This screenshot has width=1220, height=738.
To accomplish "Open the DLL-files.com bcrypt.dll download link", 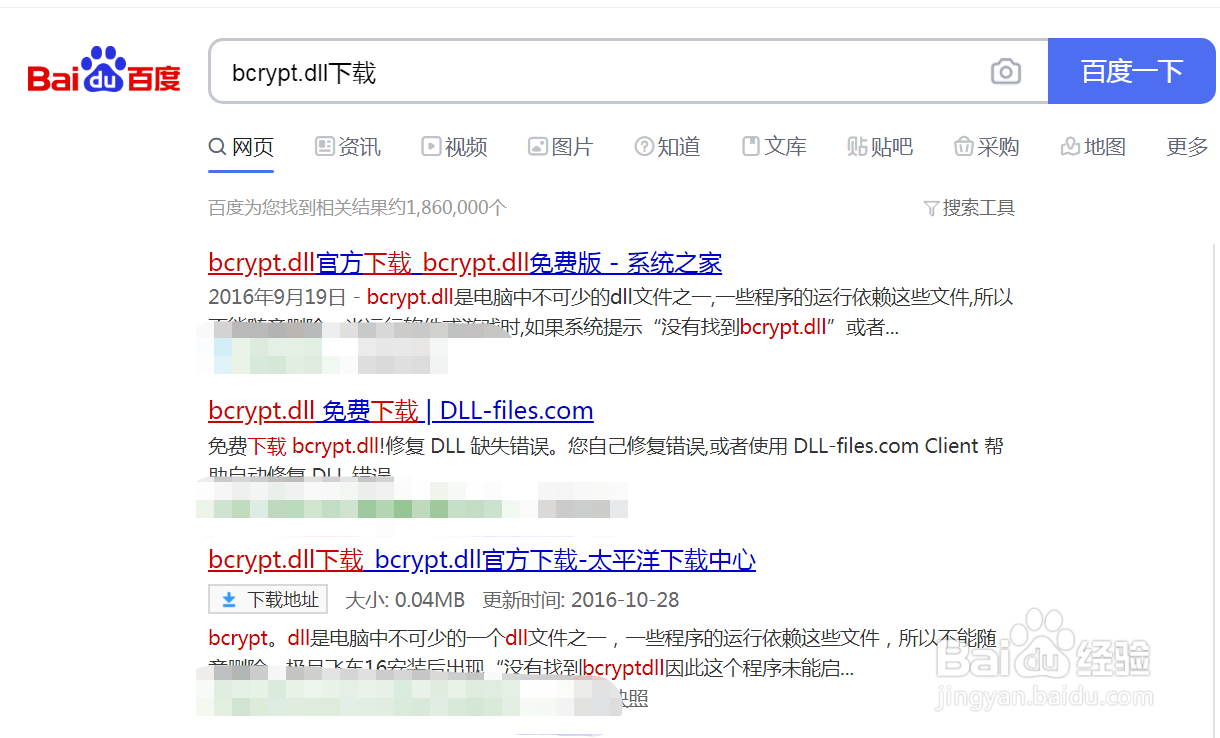I will [400, 410].
